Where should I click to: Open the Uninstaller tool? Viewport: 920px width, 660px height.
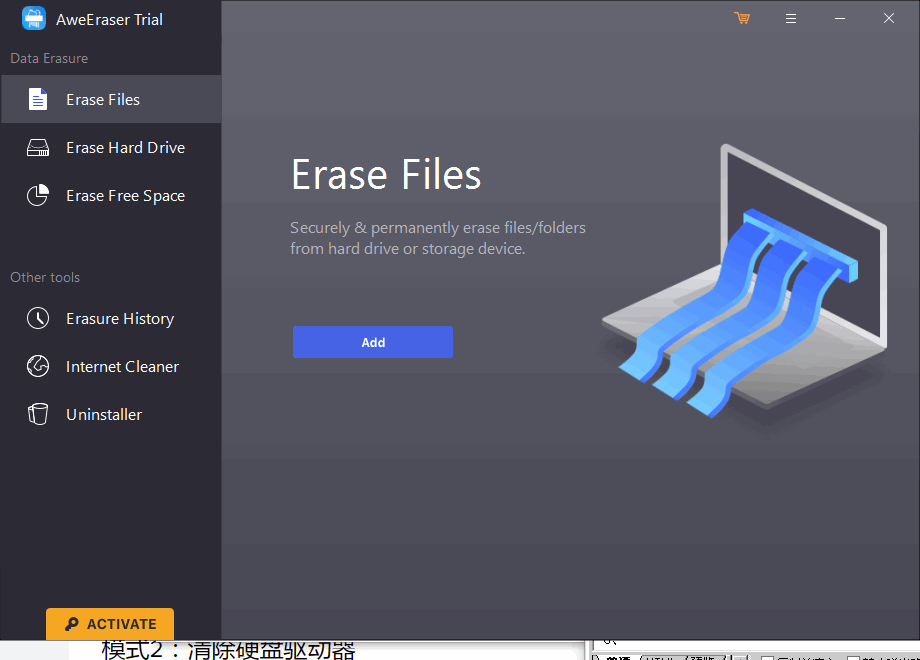pos(111,414)
